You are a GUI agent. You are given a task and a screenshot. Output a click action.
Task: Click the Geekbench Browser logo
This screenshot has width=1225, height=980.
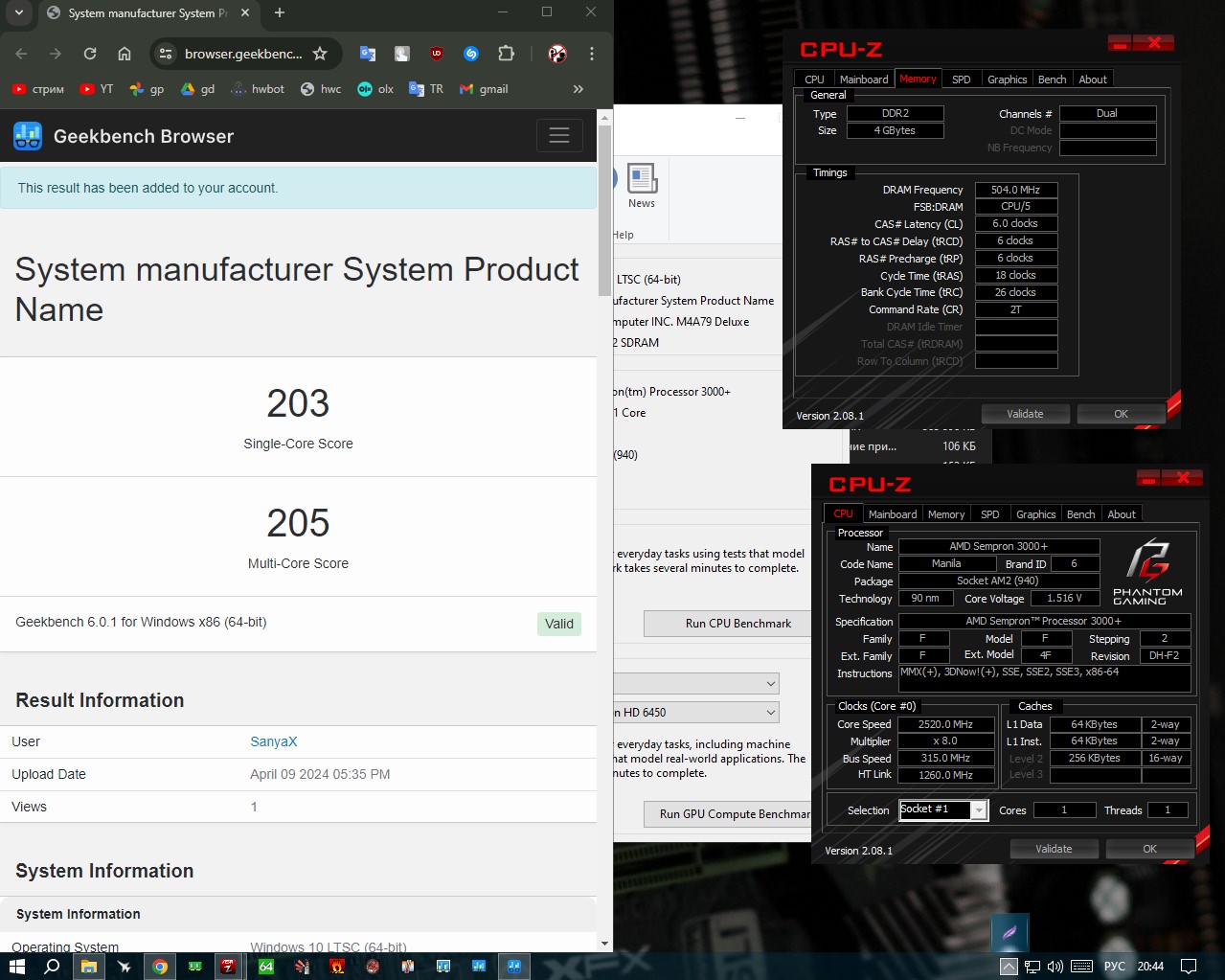click(124, 136)
